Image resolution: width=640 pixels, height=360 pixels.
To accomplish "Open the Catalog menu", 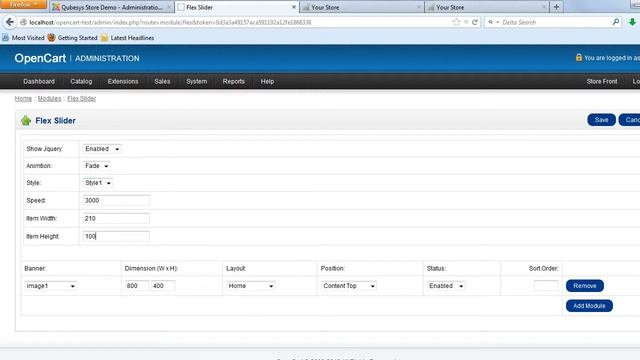I will (81, 81).
